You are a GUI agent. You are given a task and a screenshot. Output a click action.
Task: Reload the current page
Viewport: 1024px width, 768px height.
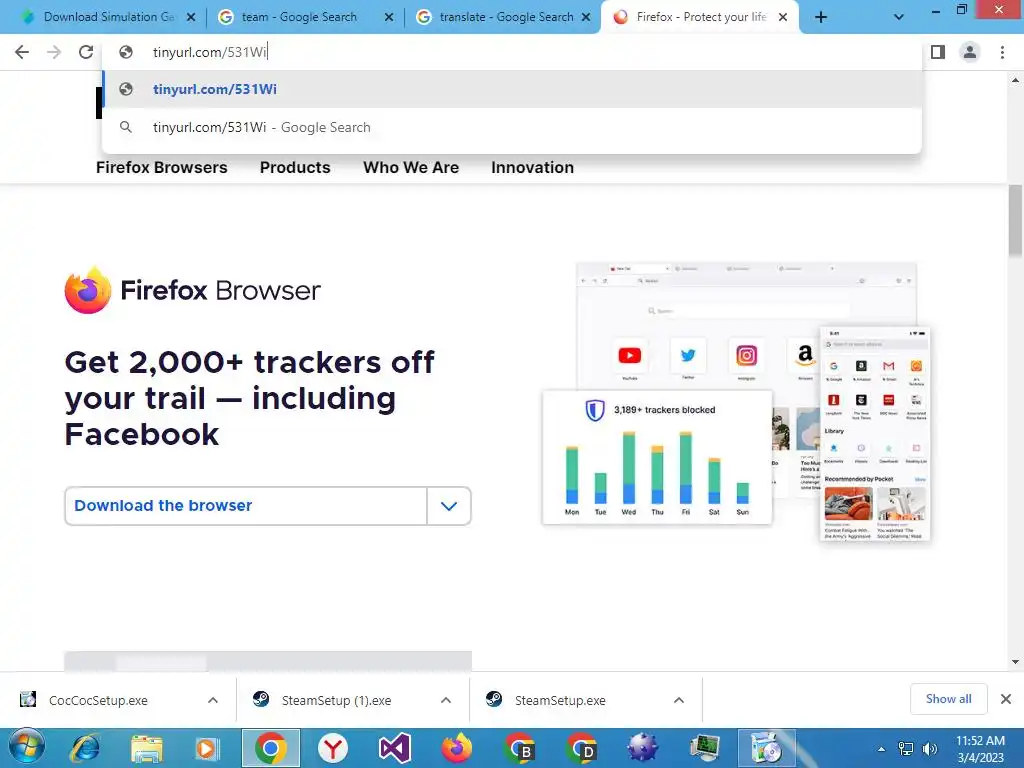click(x=86, y=52)
